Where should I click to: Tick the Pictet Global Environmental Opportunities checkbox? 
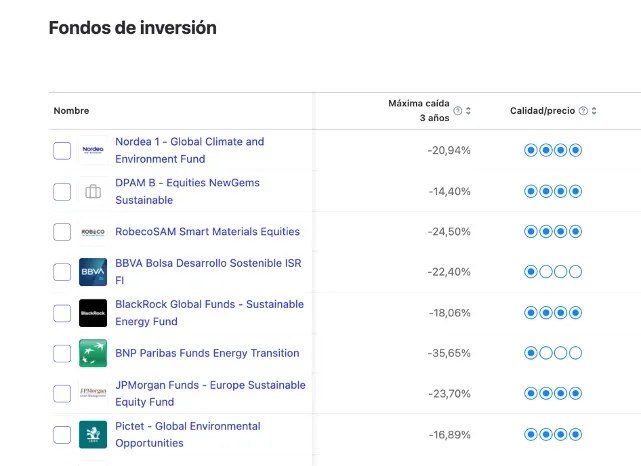point(62,434)
